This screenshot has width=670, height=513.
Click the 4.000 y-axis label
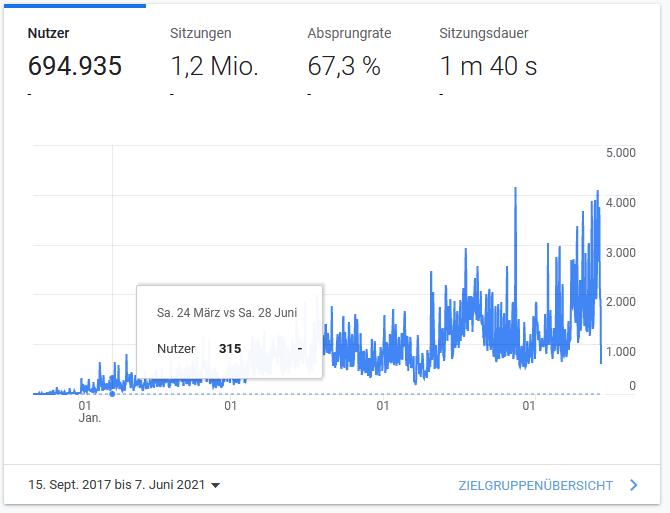tap(620, 202)
